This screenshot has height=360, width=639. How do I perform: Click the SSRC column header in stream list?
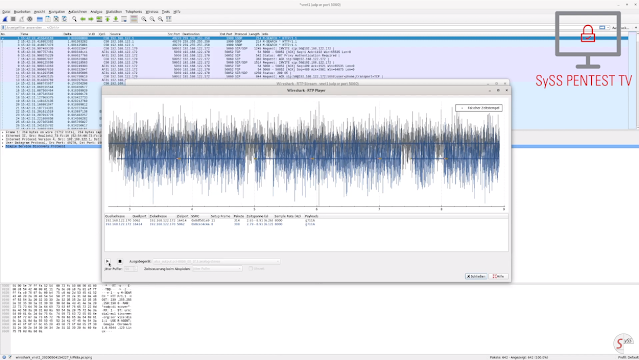(x=195, y=216)
